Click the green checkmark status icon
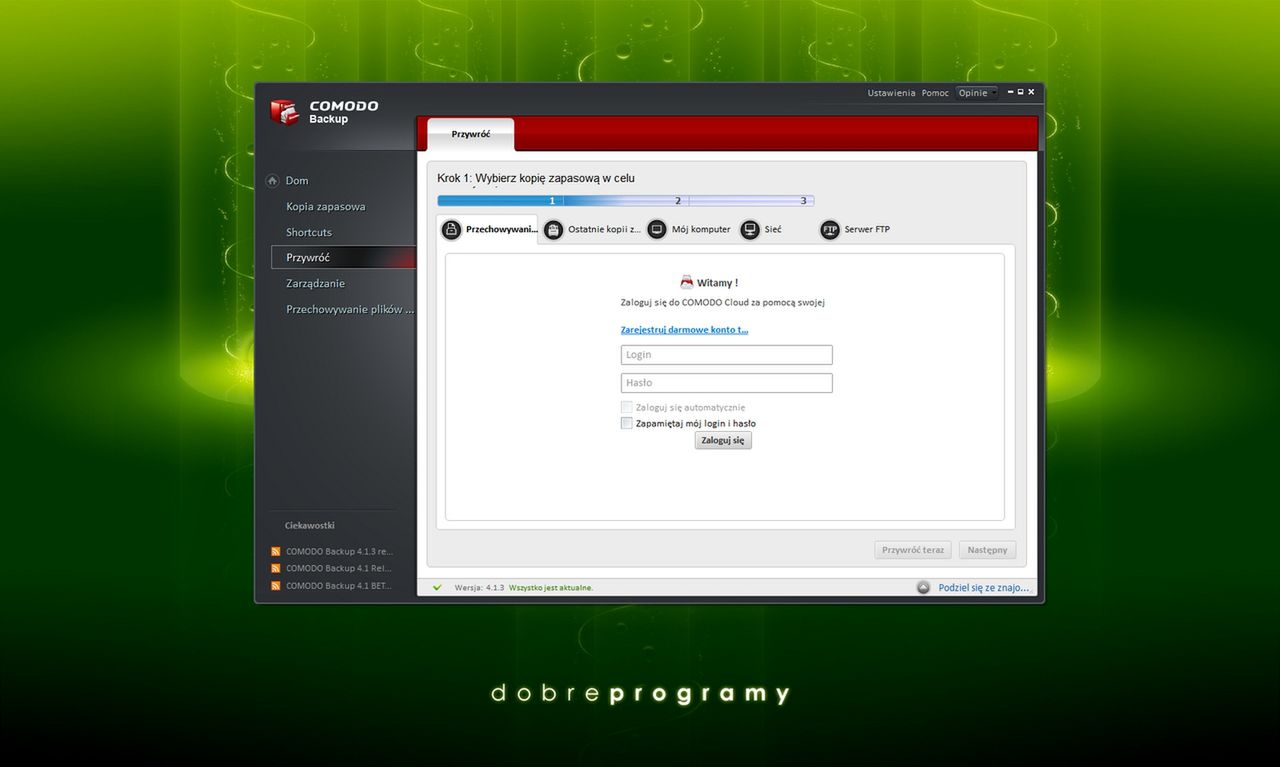This screenshot has height=767, width=1280. click(x=437, y=587)
